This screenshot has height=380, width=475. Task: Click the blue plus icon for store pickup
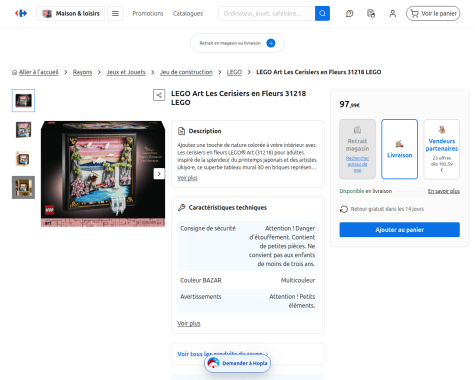(271, 43)
